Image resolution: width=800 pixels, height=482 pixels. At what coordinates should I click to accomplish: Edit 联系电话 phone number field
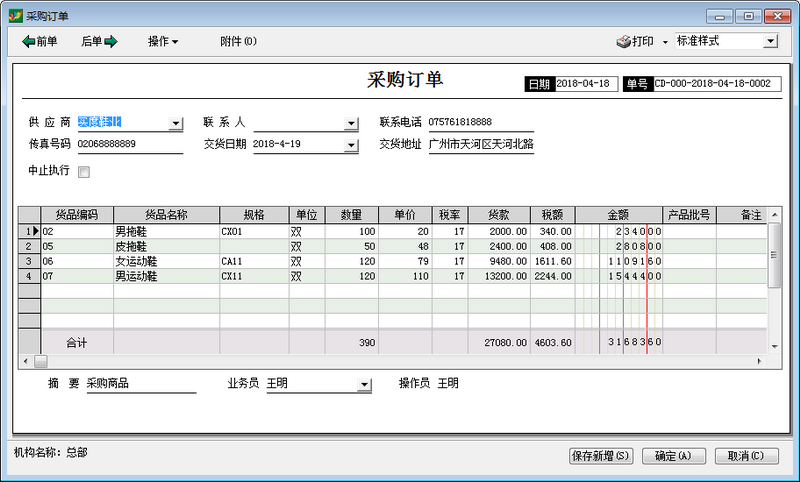point(481,122)
